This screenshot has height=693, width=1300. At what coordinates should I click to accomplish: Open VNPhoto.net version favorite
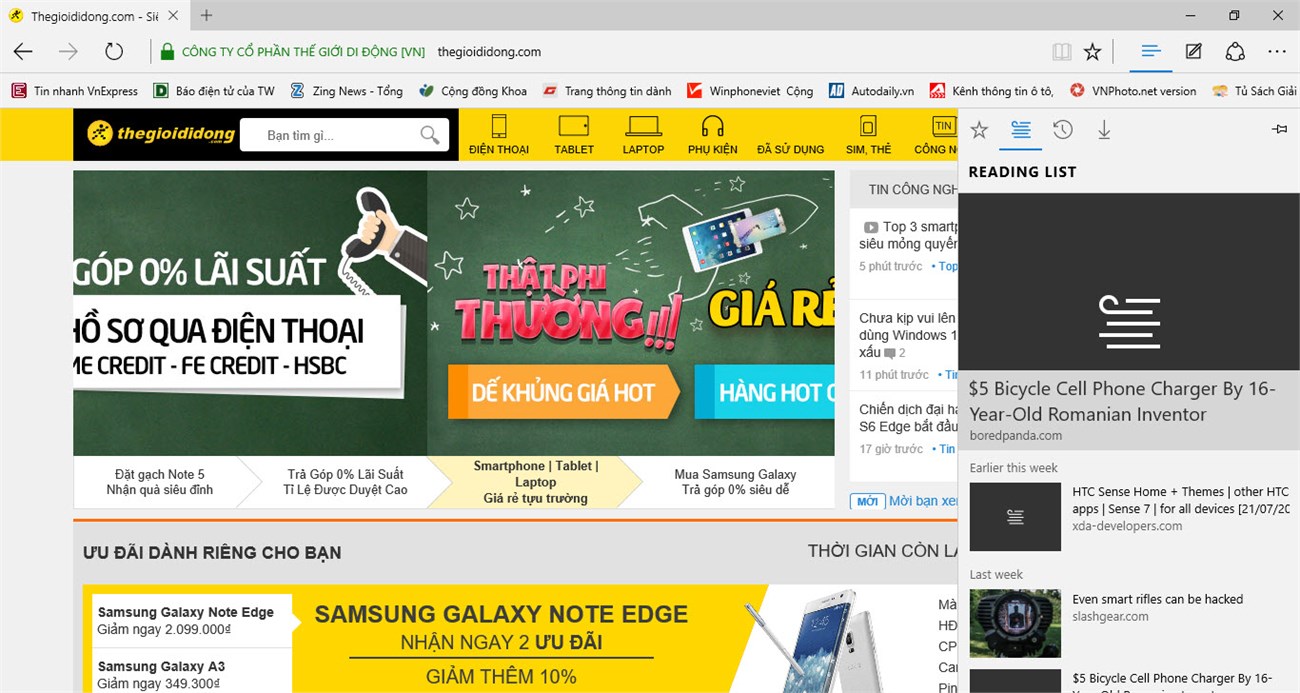pyautogui.click(x=1133, y=91)
